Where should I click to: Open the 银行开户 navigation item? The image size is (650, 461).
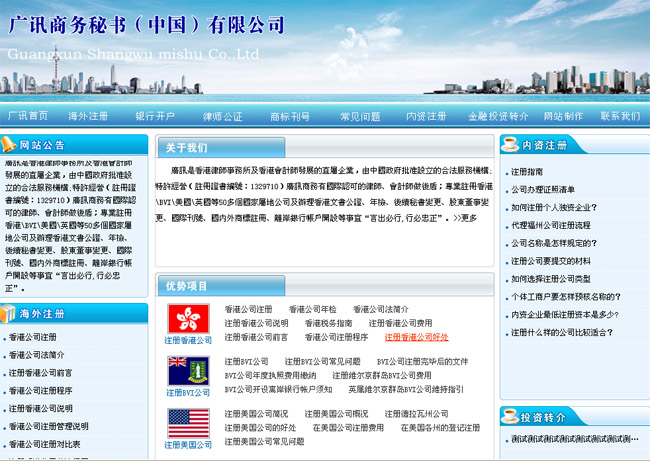click(x=155, y=116)
